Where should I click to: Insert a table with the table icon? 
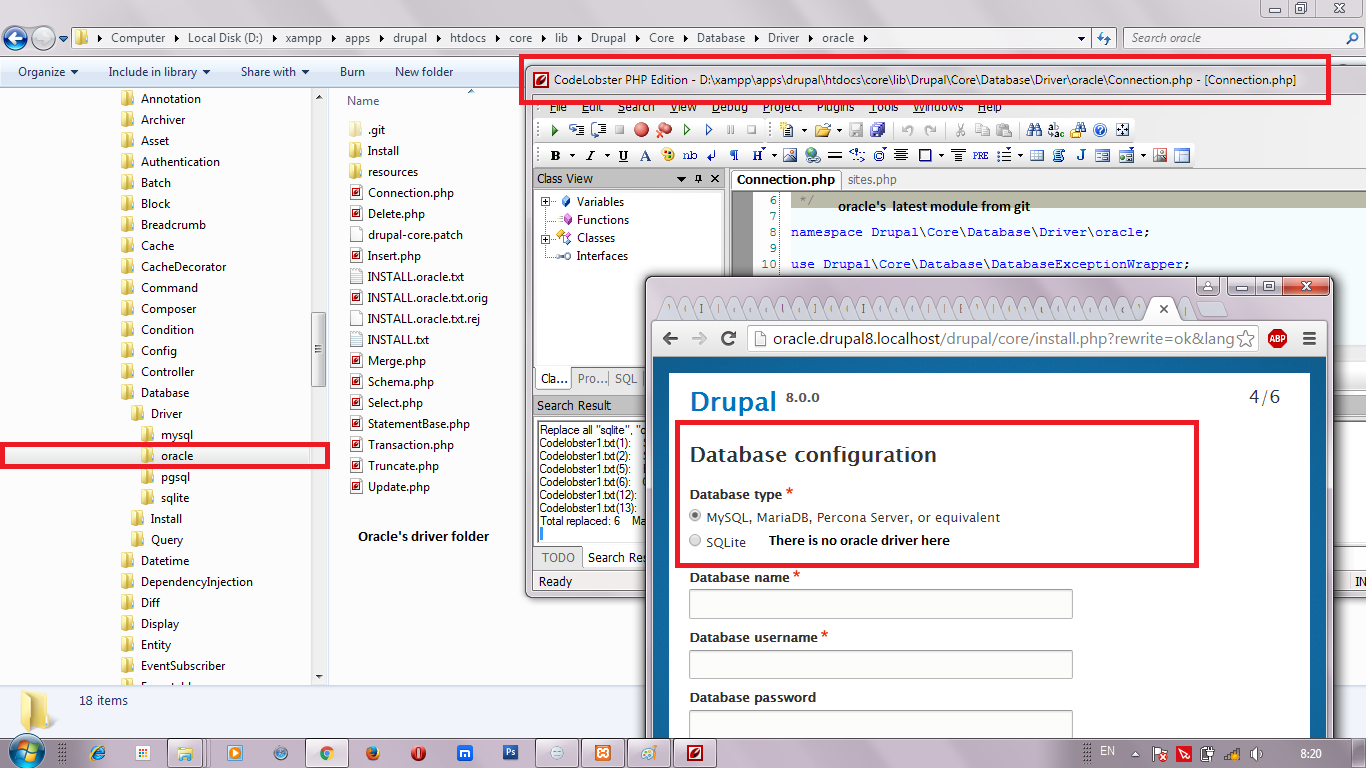pos(1036,155)
